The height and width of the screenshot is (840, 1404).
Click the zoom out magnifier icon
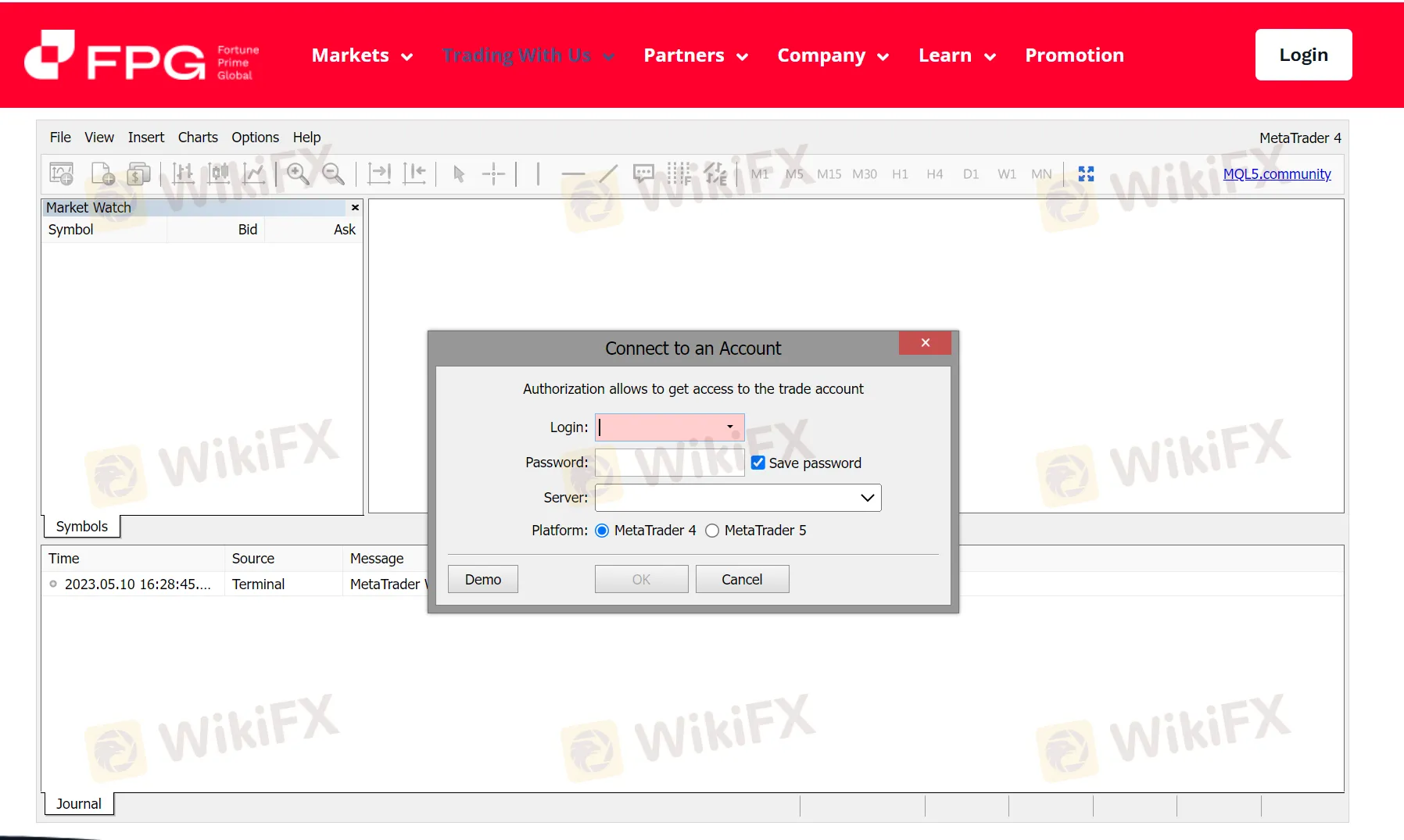coord(334,173)
